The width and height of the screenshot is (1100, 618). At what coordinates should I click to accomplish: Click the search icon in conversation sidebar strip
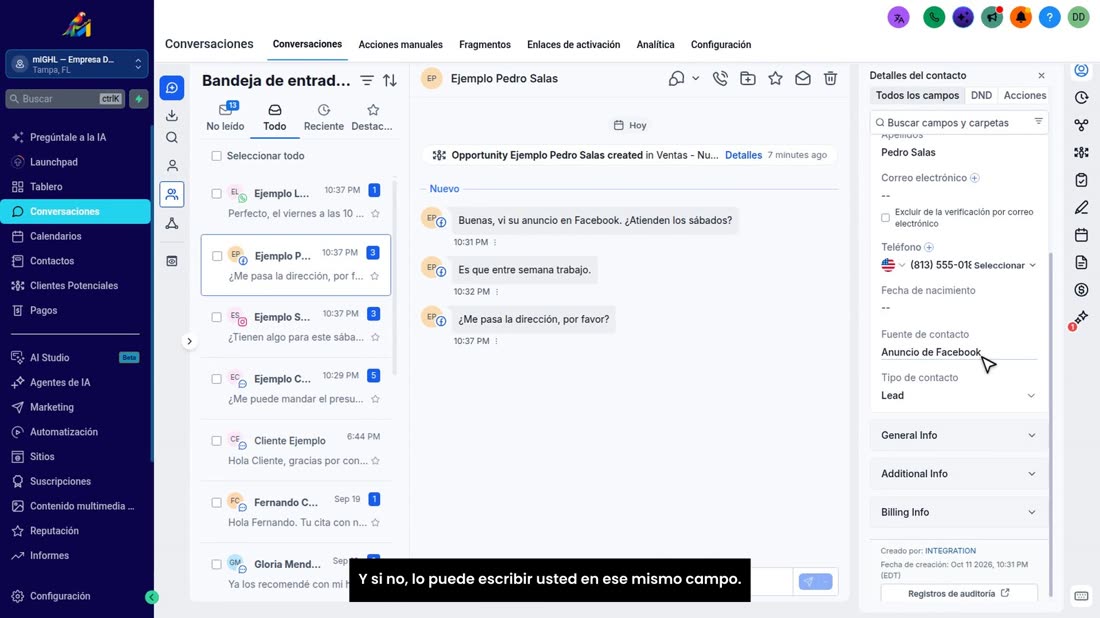172,138
